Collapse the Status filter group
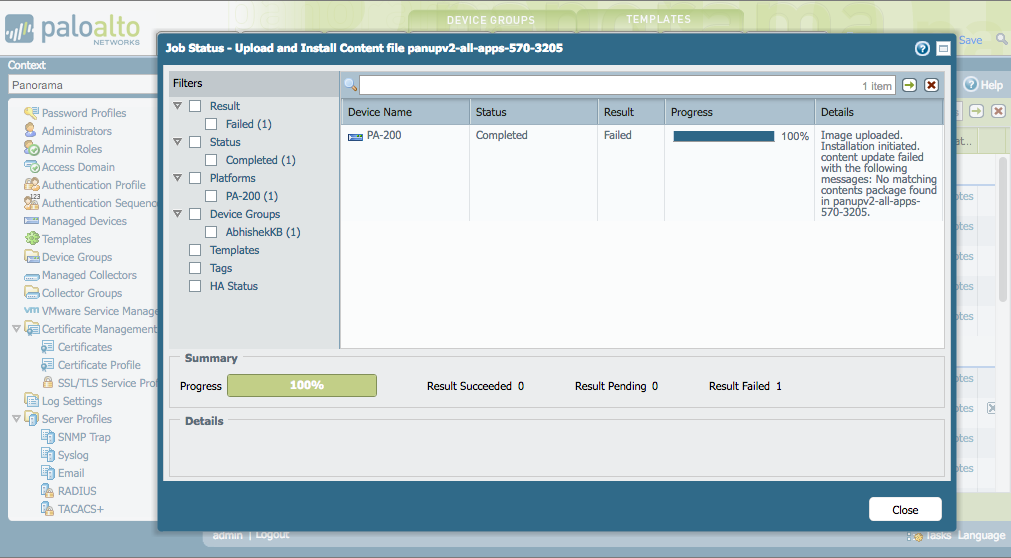This screenshot has width=1011, height=558. click(177, 142)
